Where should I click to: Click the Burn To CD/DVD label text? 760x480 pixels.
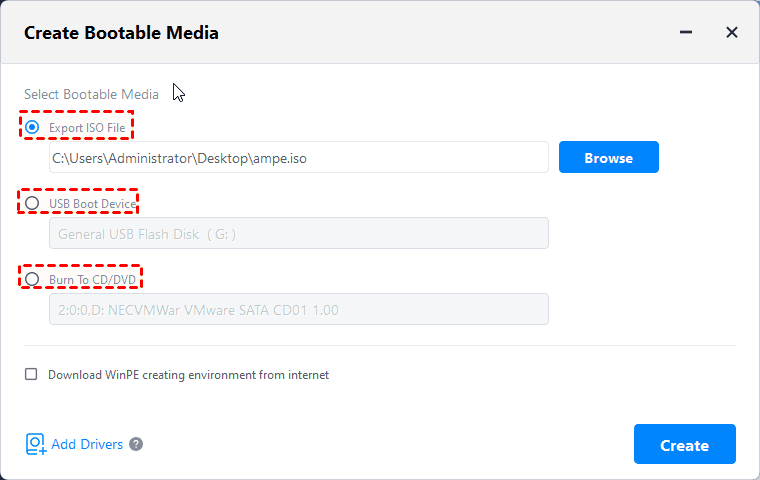tap(90, 279)
